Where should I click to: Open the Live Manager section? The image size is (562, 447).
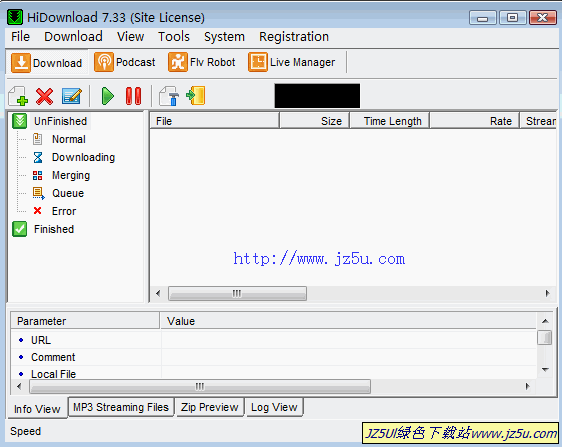292,62
